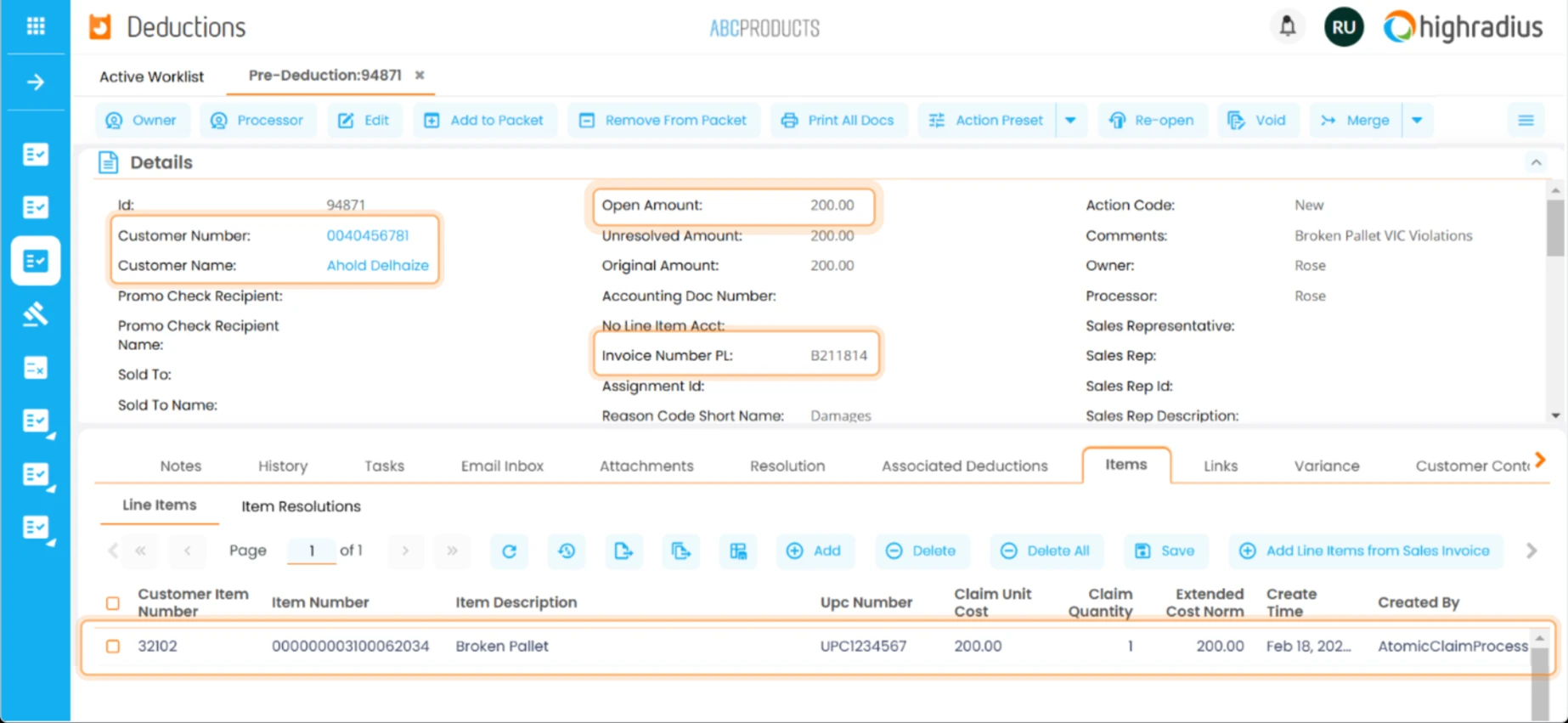Show more line item toolbar actions

click(x=1531, y=551)
